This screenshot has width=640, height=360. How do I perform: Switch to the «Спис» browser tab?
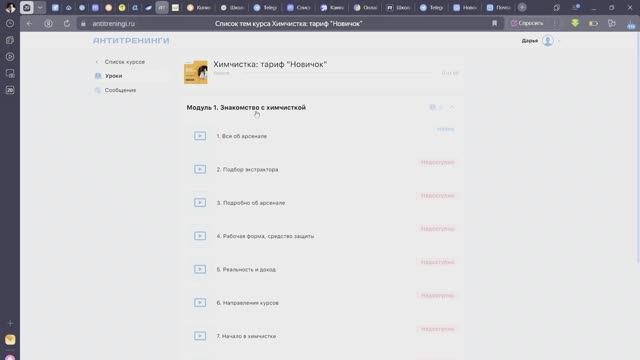pyautogui.click(x=299, y=7)
